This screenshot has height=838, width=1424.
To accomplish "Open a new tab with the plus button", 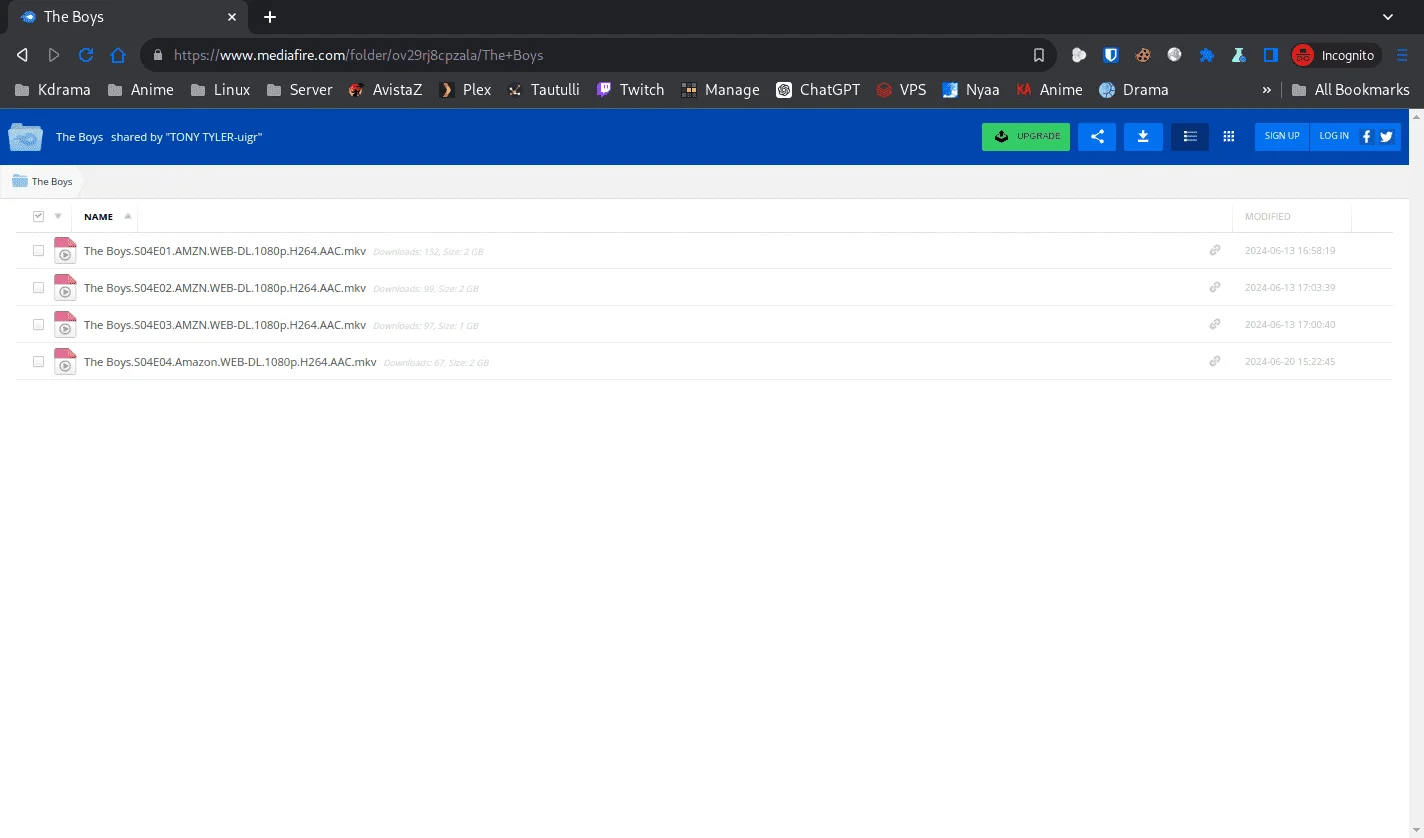I will (270, 17).
